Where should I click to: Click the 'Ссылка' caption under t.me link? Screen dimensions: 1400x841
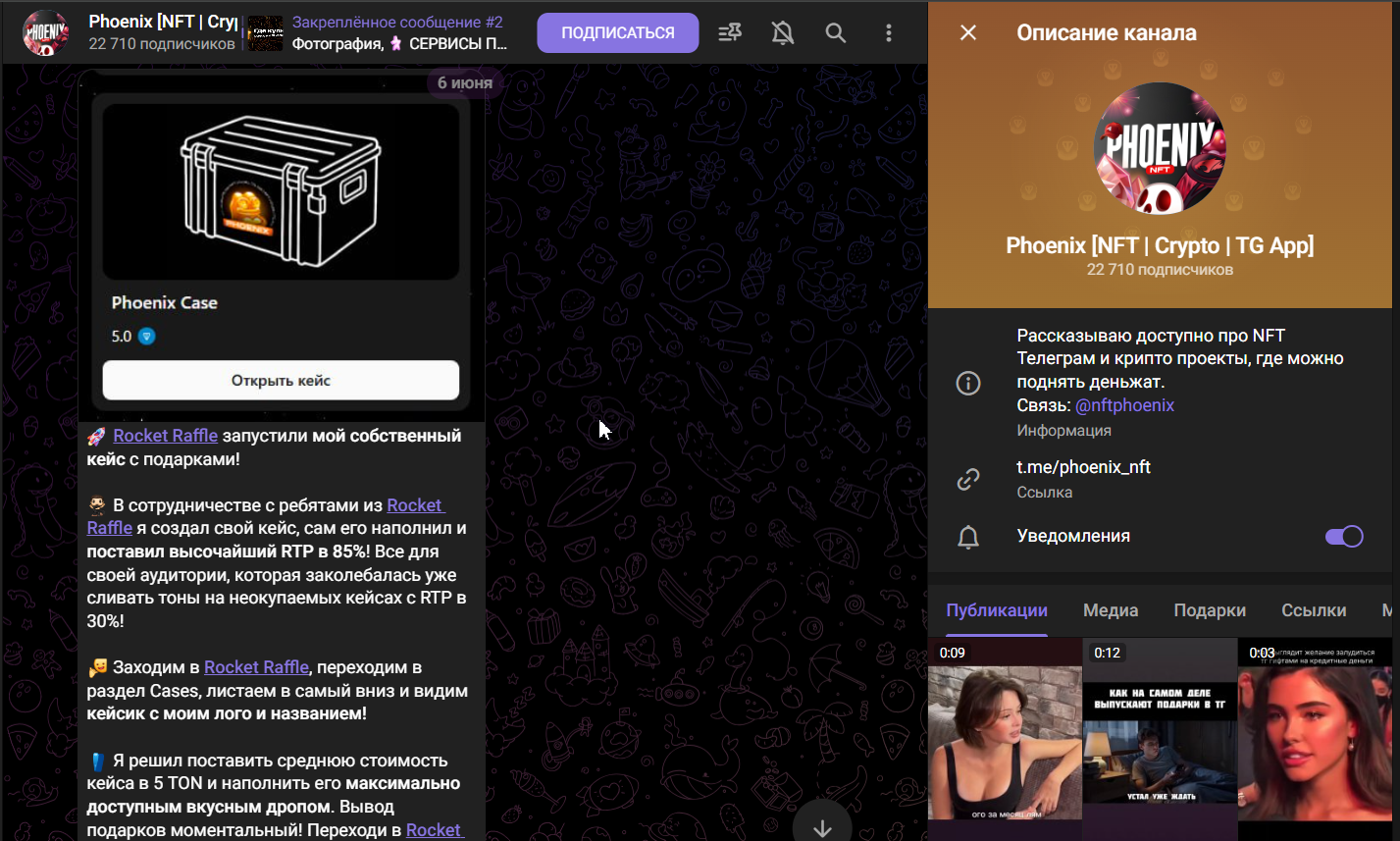click(1045, 492)
